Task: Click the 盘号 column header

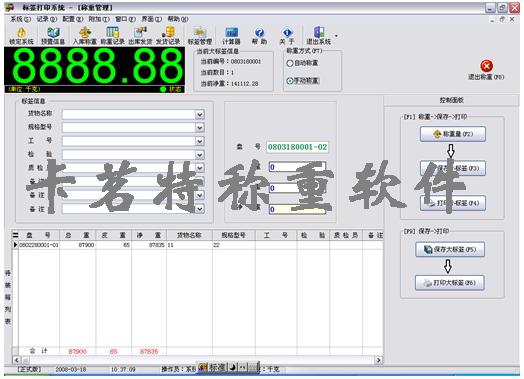Action: [39, 235]
